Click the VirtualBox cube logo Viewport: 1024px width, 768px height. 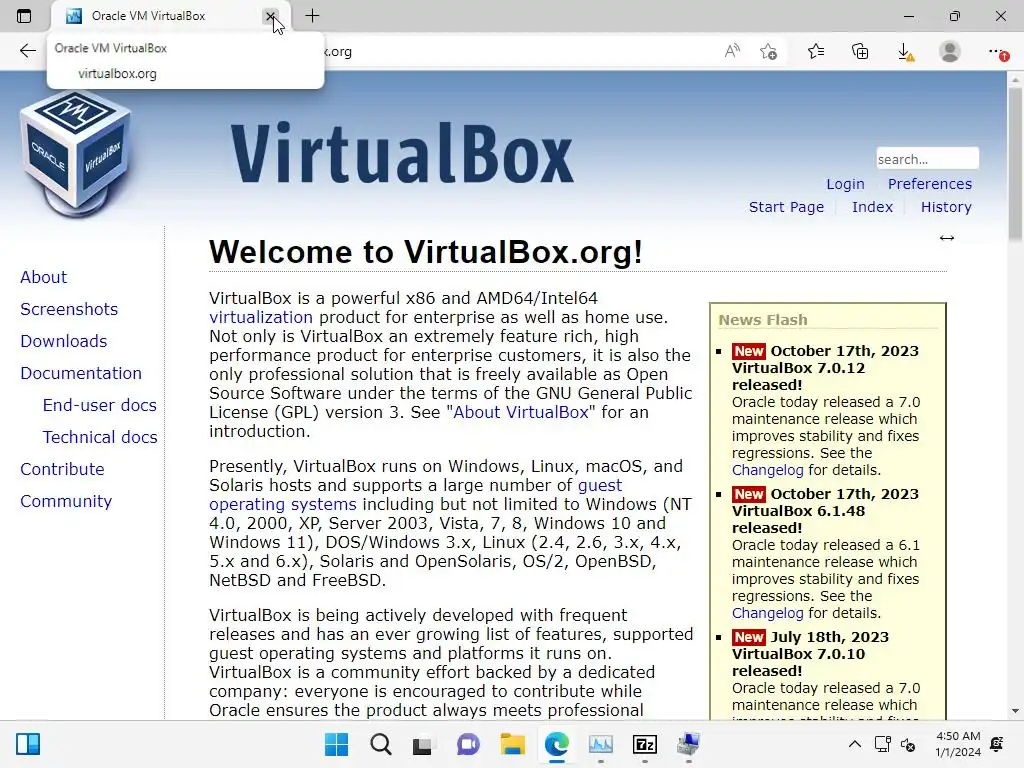pos(76,154)
